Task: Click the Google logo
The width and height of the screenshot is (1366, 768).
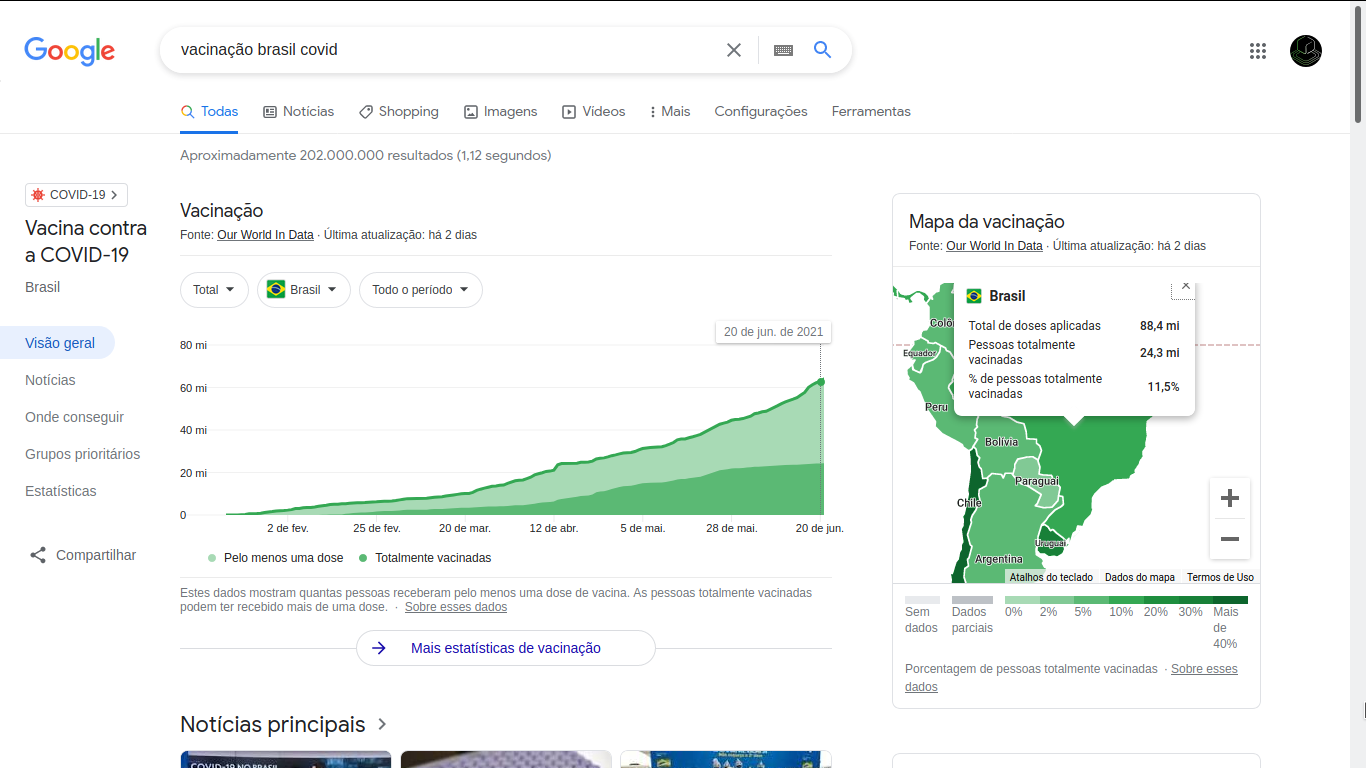Action: coord(69,51)
